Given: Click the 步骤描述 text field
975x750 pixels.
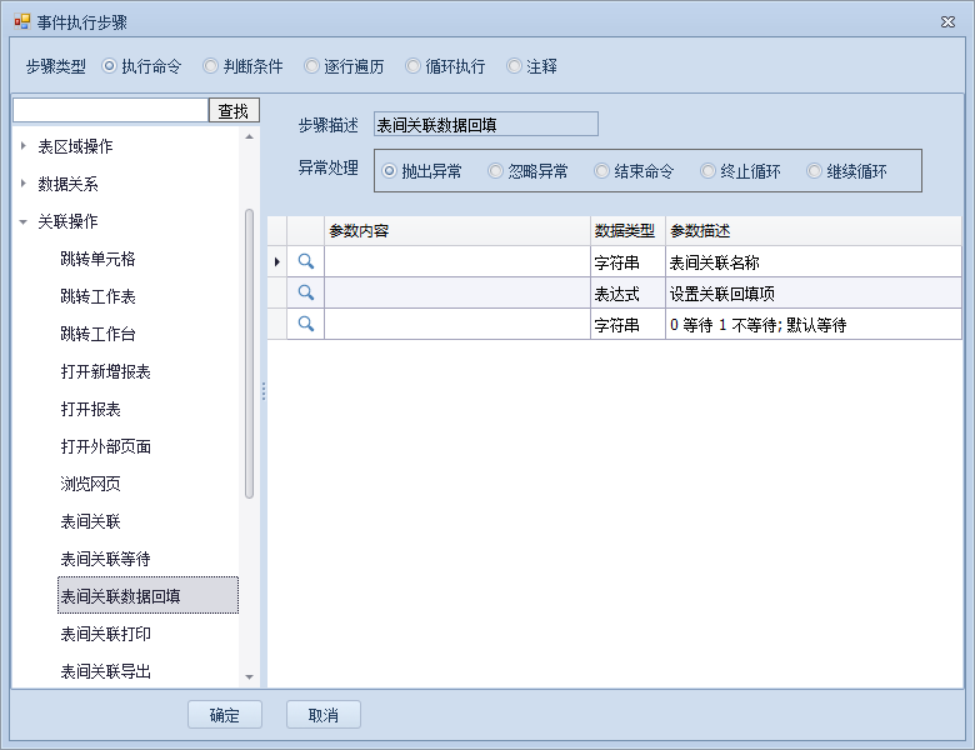Looking at the screenshot, I should pos(485,124).
